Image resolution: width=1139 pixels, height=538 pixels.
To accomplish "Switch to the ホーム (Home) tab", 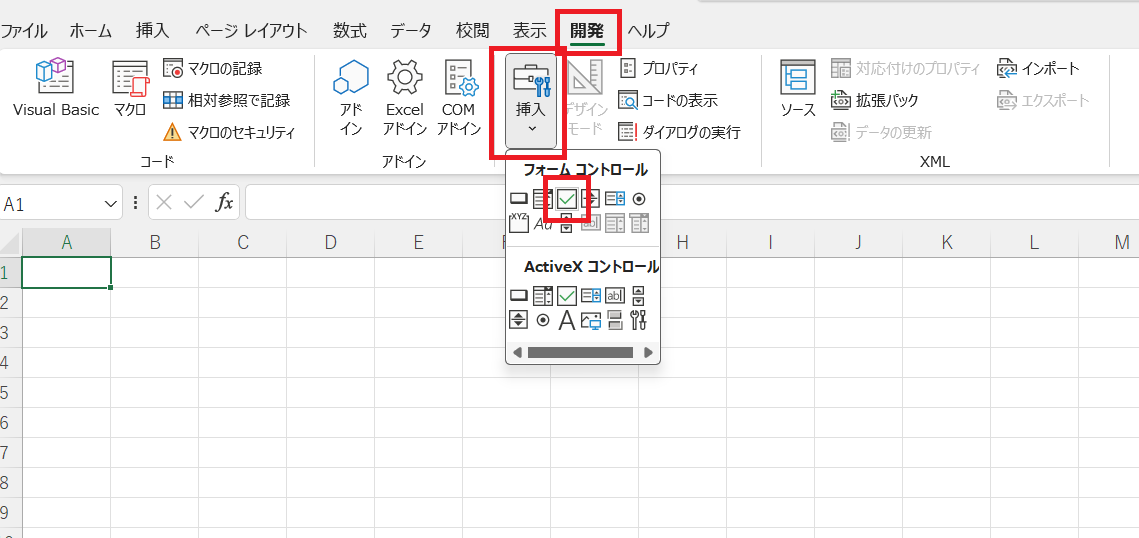I will (91, 30).
